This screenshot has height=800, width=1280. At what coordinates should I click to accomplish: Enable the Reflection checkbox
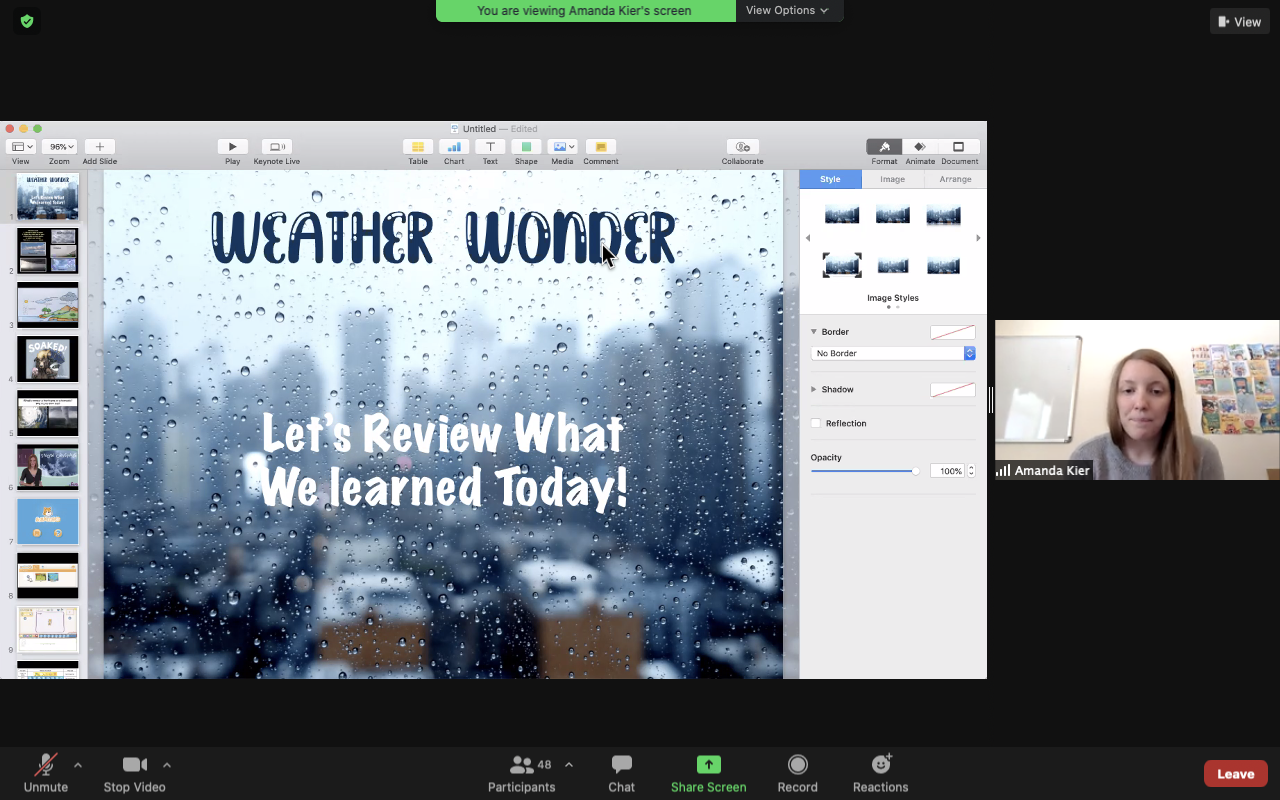[x=816, y=423]
